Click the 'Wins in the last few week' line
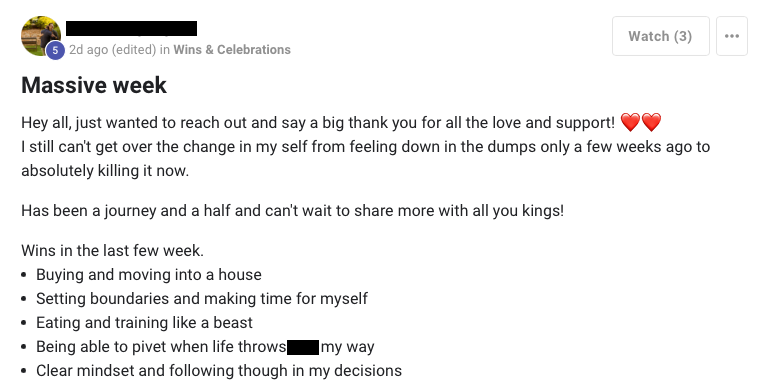This screenshot has width=771, height=389. [x=112, y=250]
